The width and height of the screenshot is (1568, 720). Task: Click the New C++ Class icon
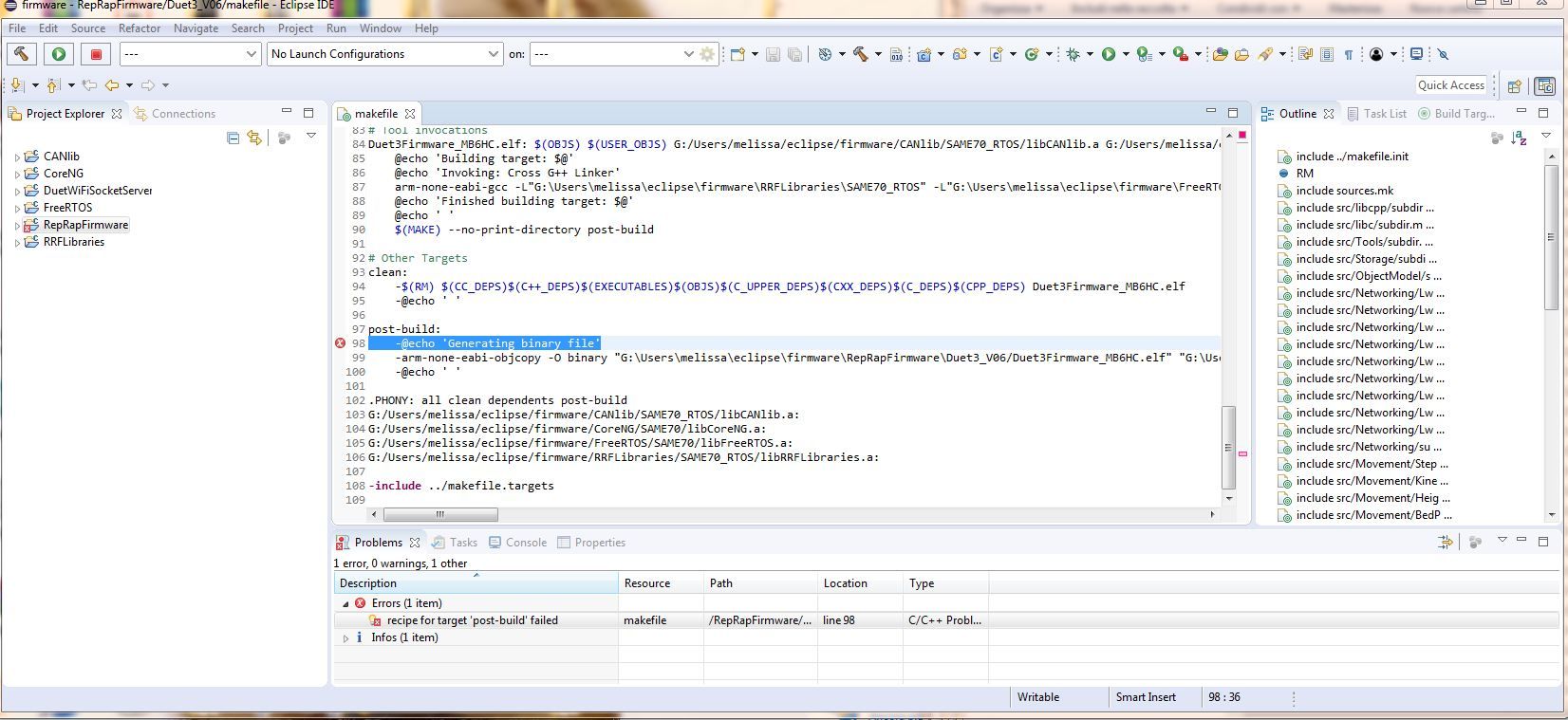point(1032,54)
